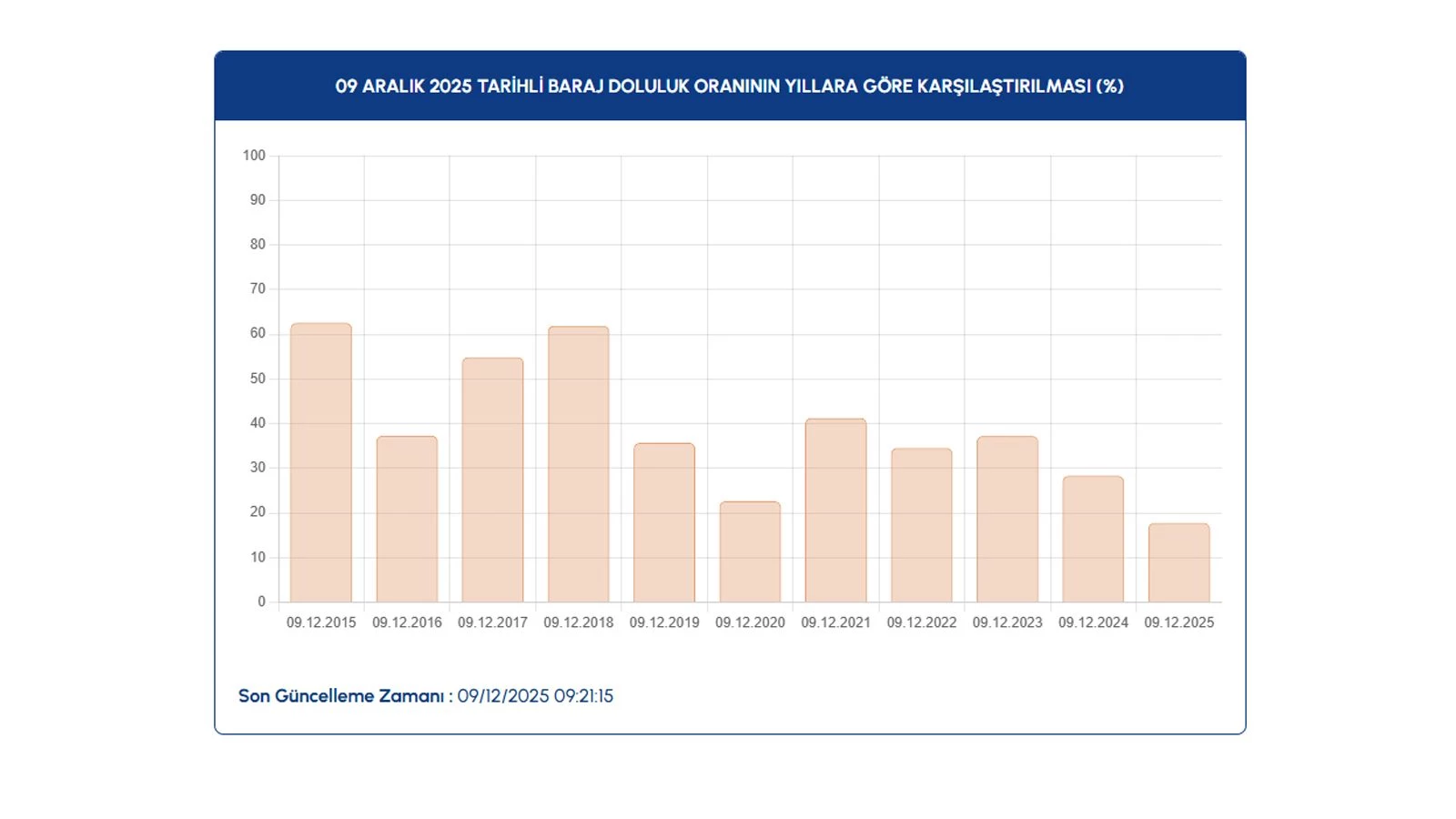Select the bar for 09.12.2022
Image resolution: width=1456 pixels, height=819 pixels.
pyautogui.click(x=921, y=525)
